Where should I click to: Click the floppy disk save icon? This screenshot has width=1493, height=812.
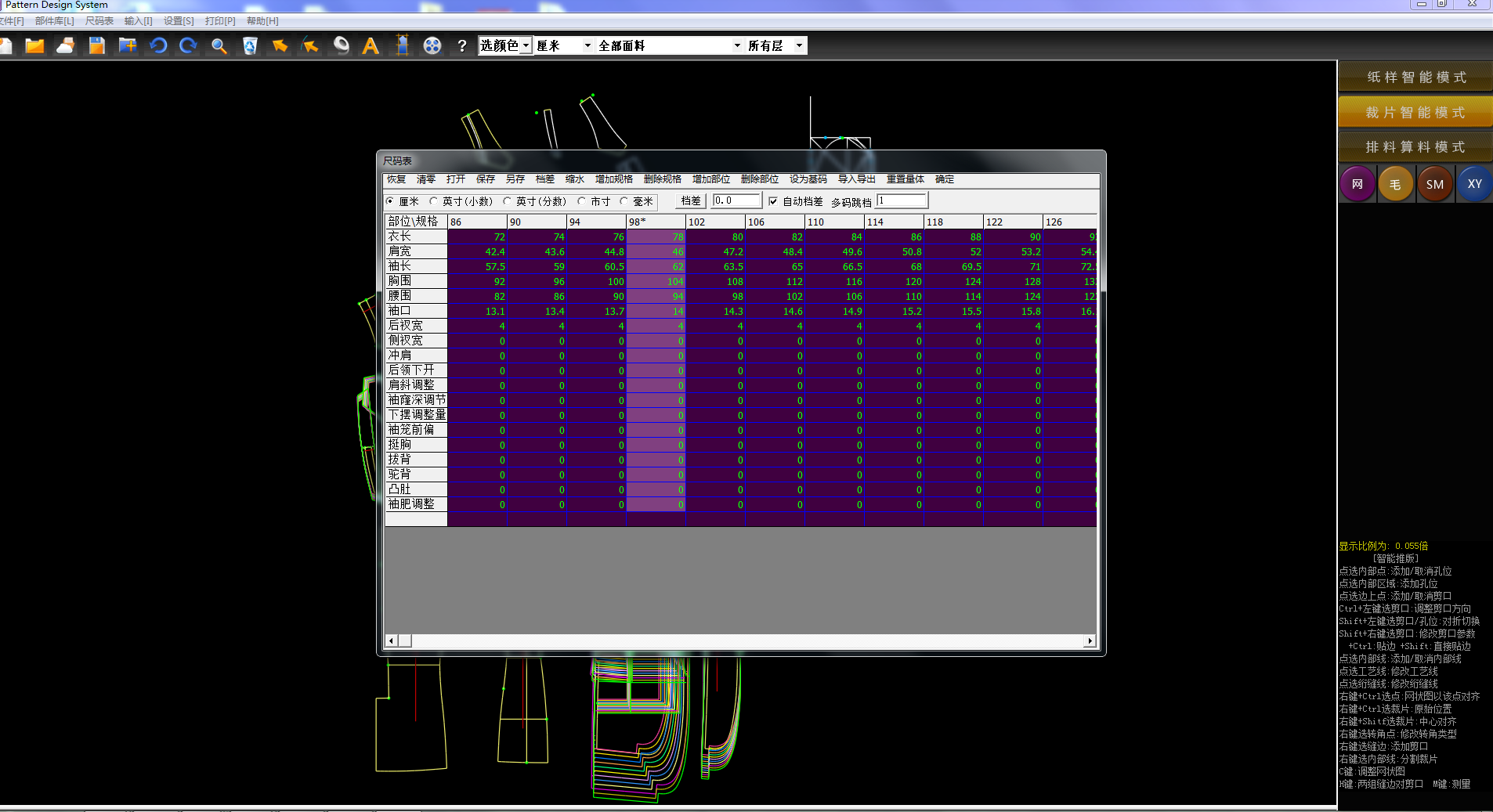pos(96,46)
